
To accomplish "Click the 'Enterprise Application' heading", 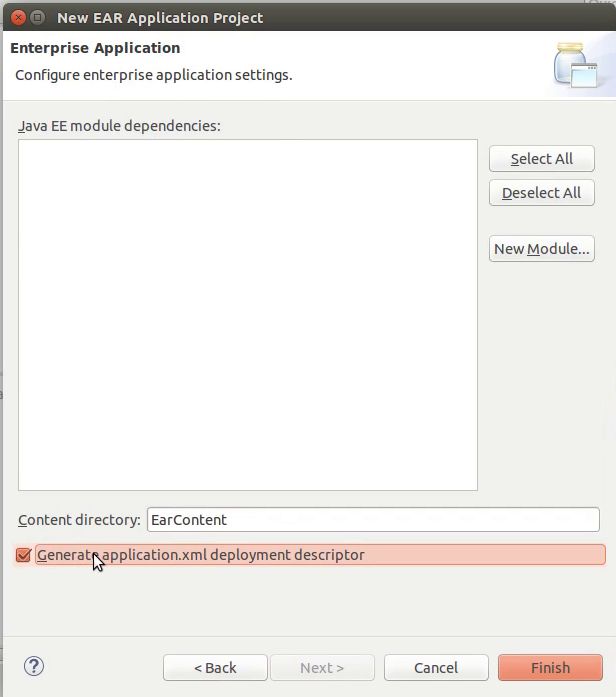I will point(95,48).
